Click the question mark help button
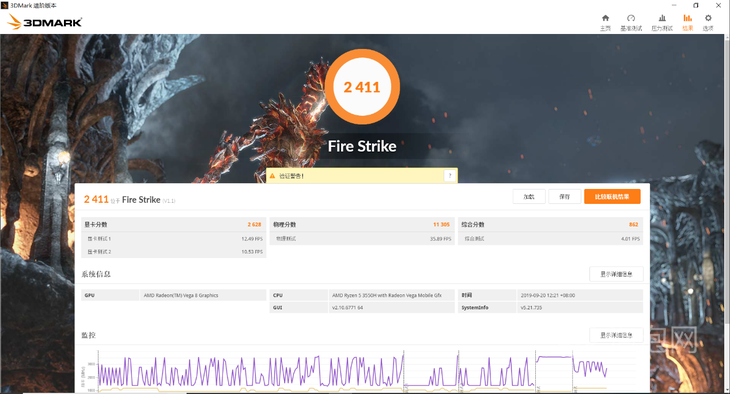730x394 pixels. point(450,176)
